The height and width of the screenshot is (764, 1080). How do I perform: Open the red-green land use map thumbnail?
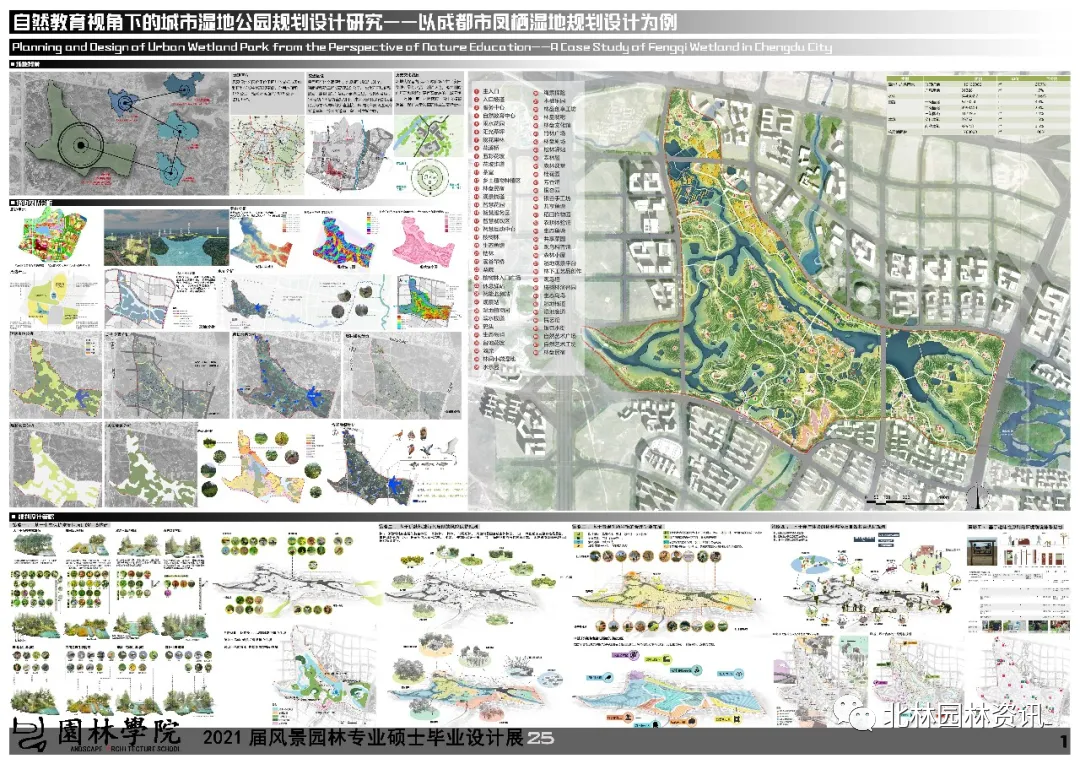[54, 236]
